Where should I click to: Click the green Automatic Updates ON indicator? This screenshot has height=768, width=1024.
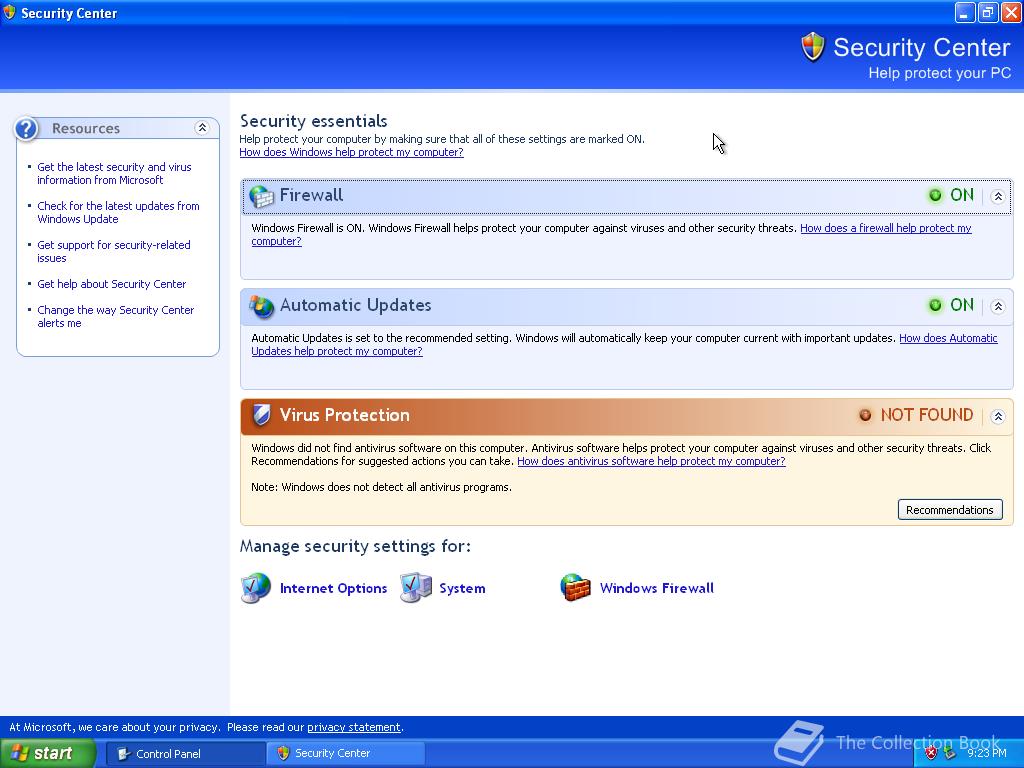(x=935, y=305)
